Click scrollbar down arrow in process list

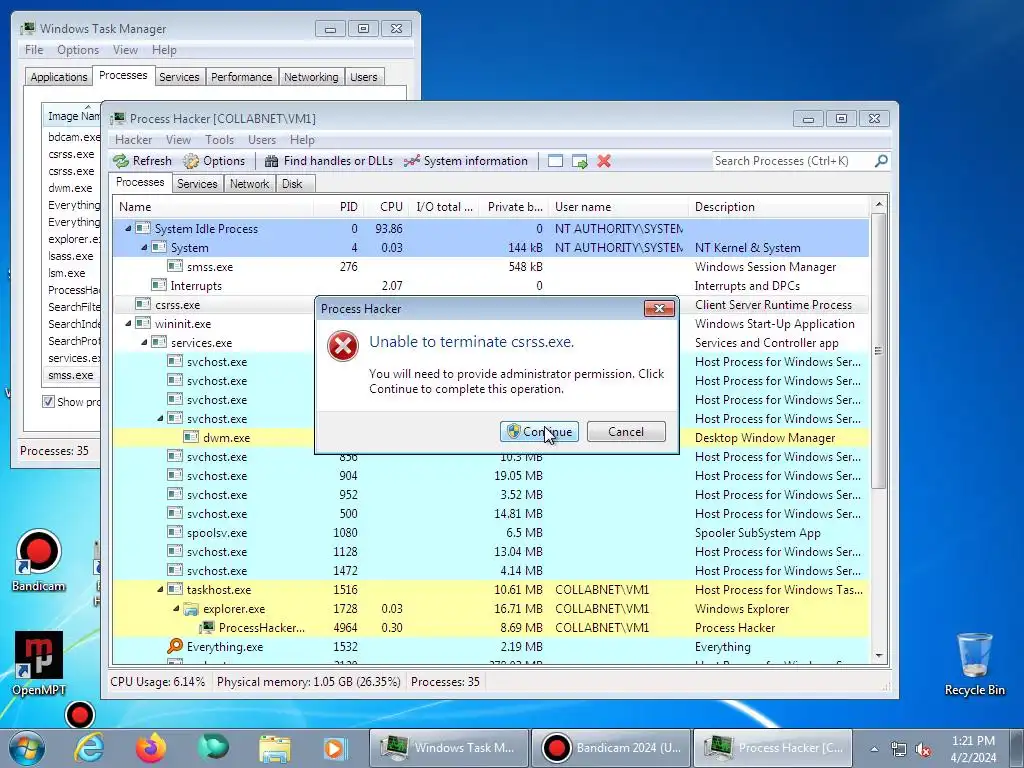[879, 656]
